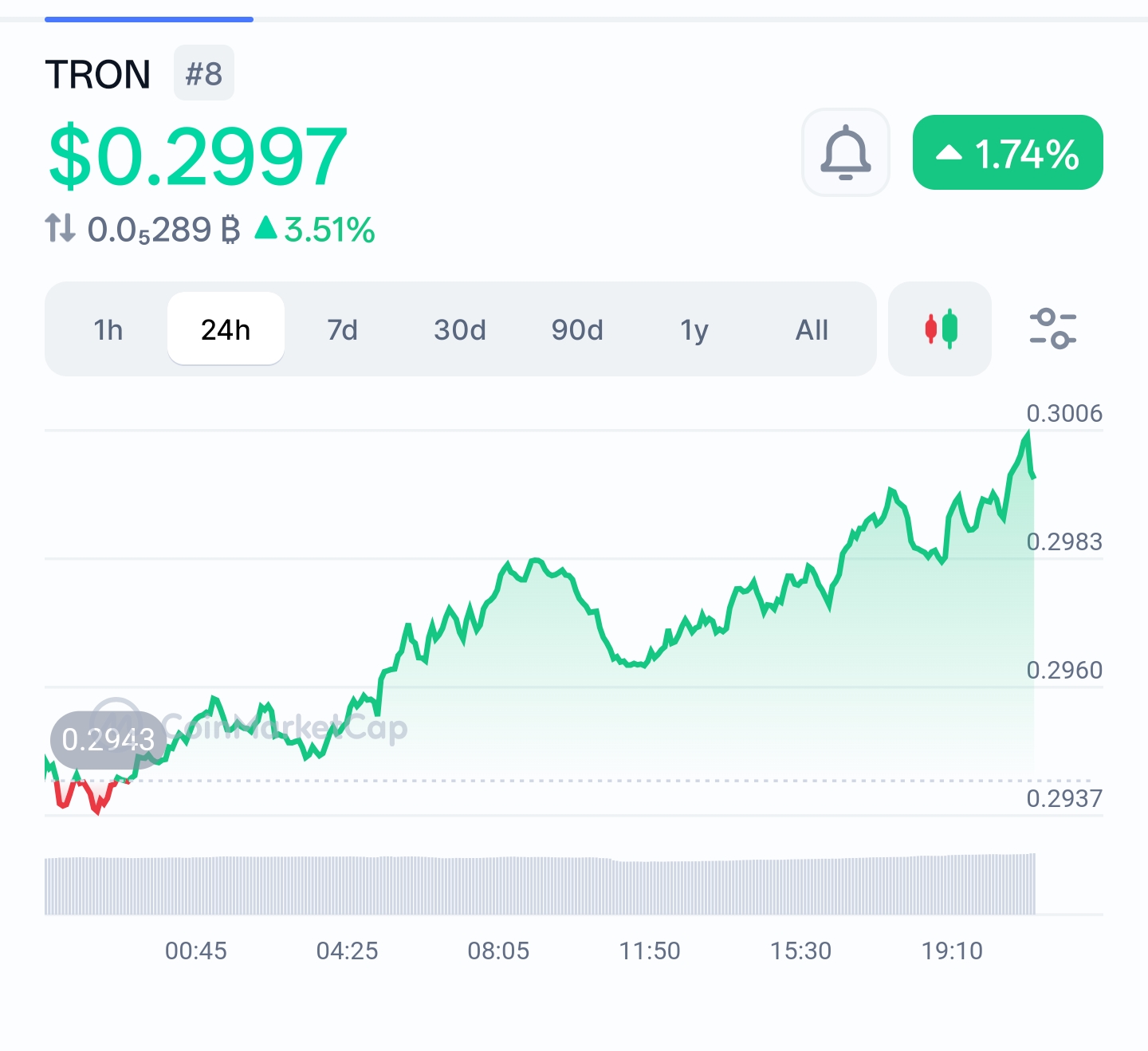The width and height of the screenshot is (1148, 1051).
Task: Tap the green up-triangle beside 3.51%
Action: coord(265,228)
